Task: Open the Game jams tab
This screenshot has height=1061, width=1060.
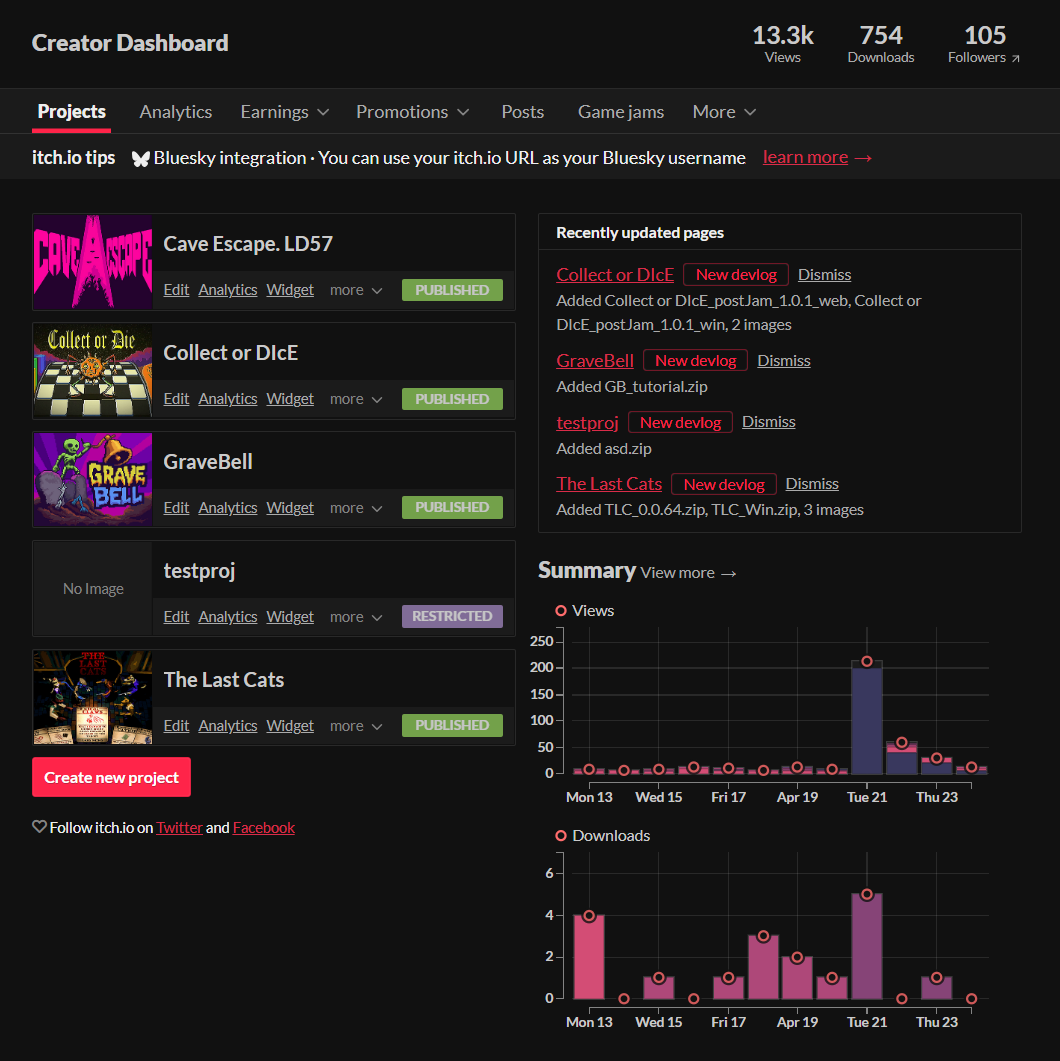Action: coord(621,112)
